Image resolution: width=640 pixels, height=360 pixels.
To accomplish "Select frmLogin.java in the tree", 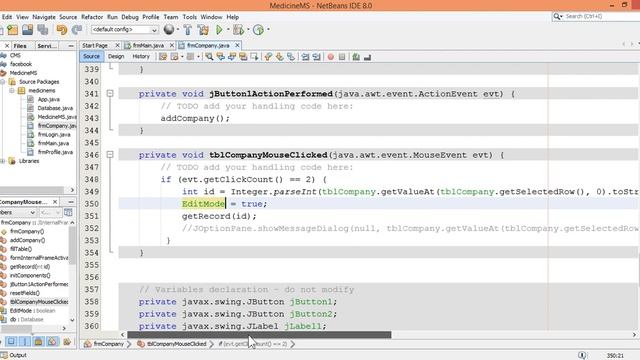I will click(54, 135).
